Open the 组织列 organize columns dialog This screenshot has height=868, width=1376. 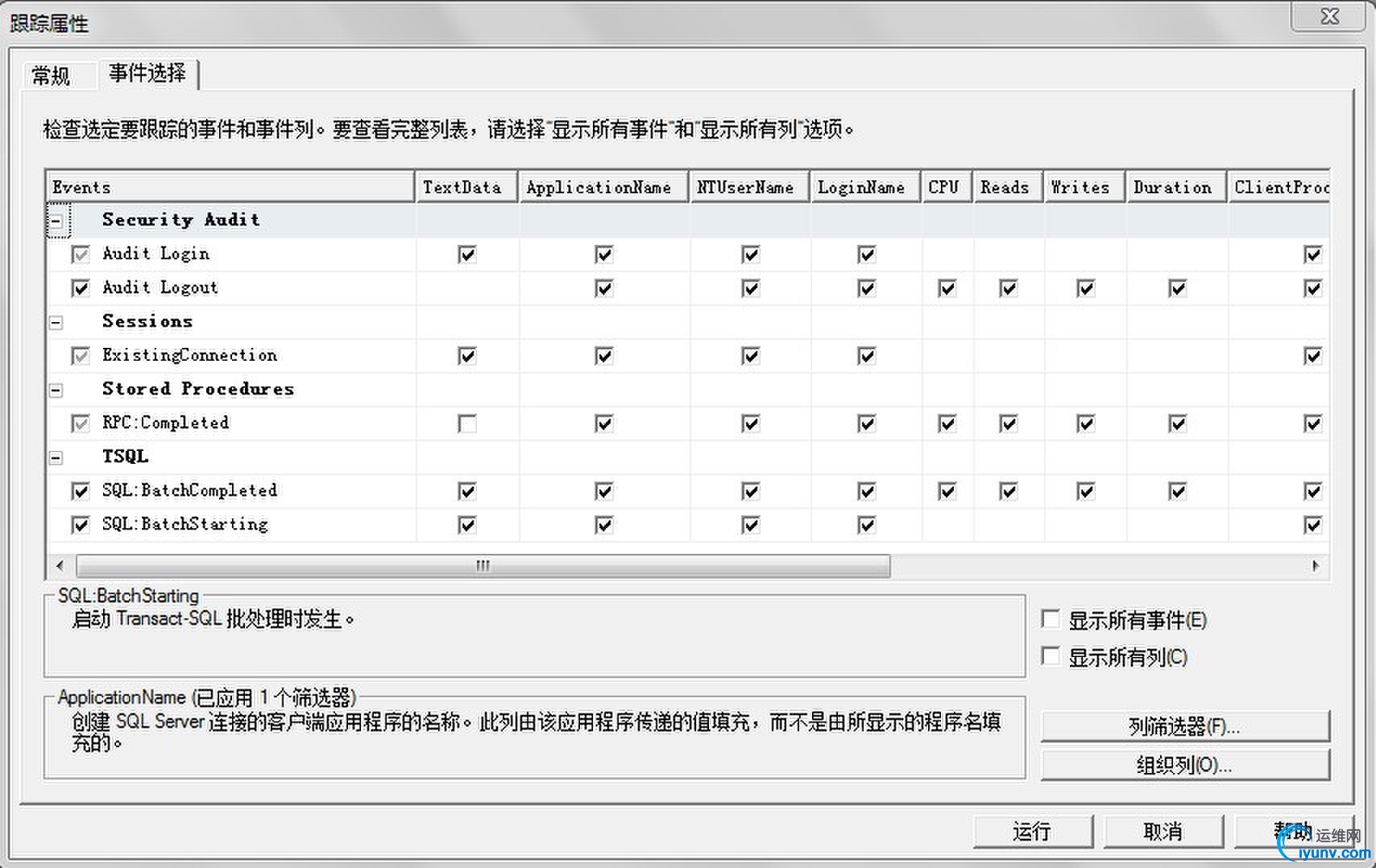pyautogui.click(x=1185, y=765)
